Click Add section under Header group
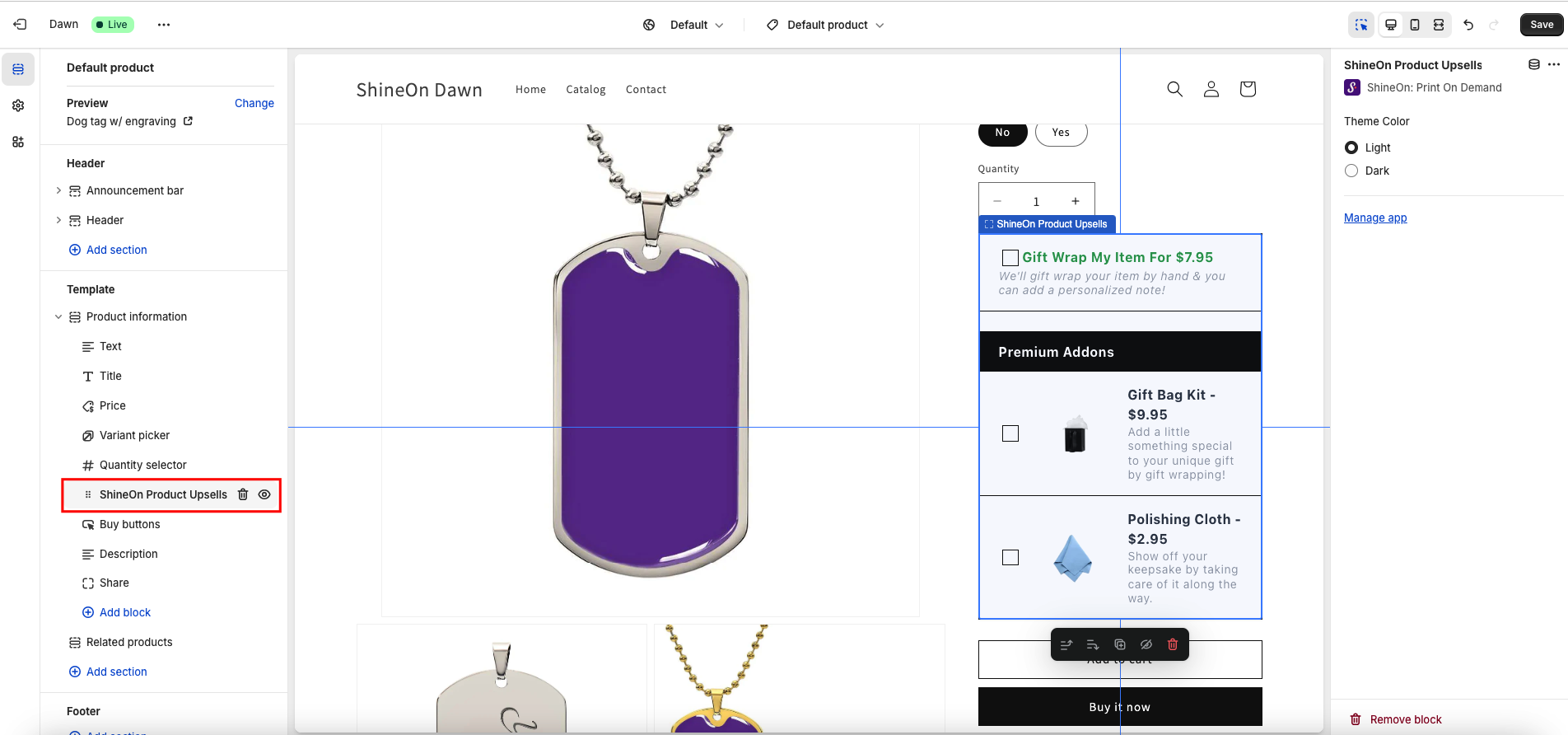This screenshot has height=735, width=1568. pyautogui.click(x=108, y=250)
